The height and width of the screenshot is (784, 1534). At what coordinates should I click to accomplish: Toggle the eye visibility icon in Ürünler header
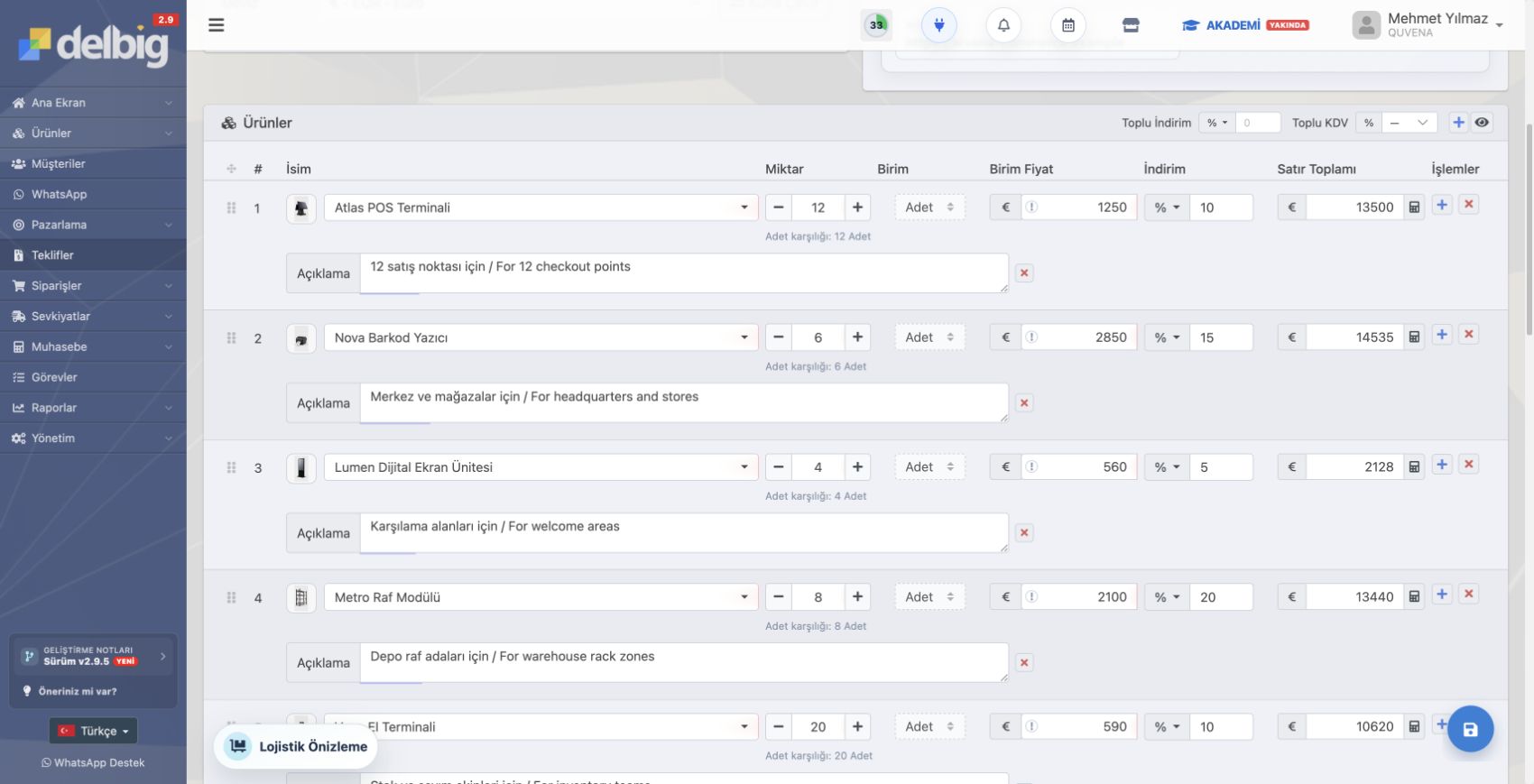[1482, 123]
